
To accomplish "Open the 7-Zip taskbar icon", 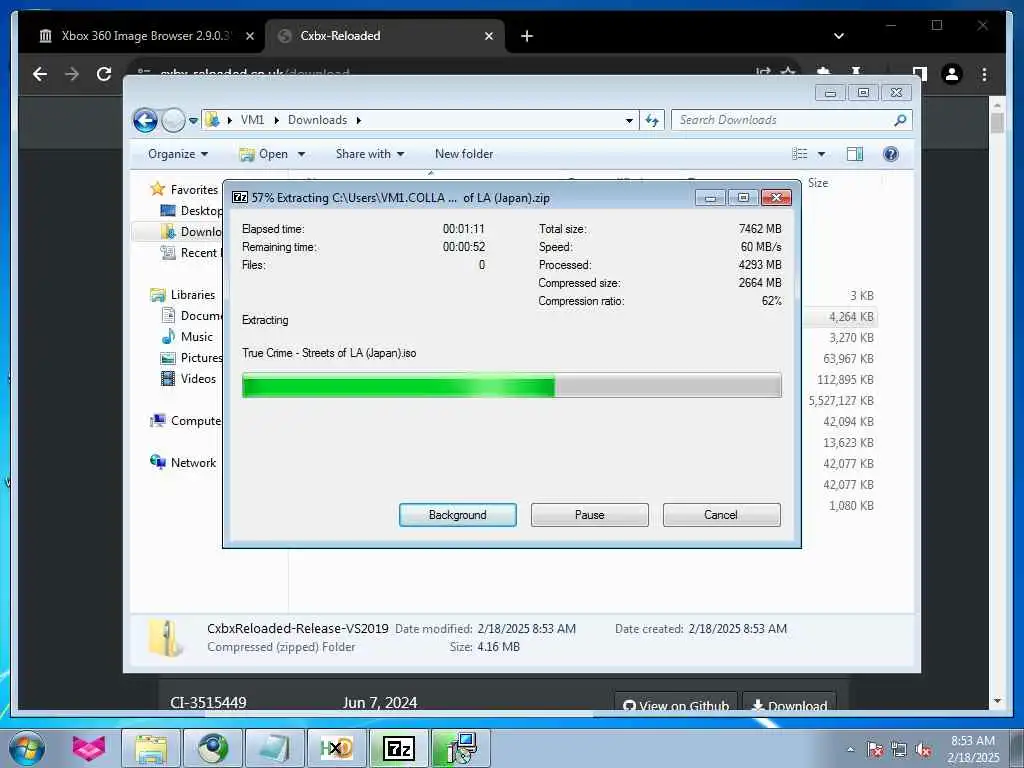I will click(399, 748).
